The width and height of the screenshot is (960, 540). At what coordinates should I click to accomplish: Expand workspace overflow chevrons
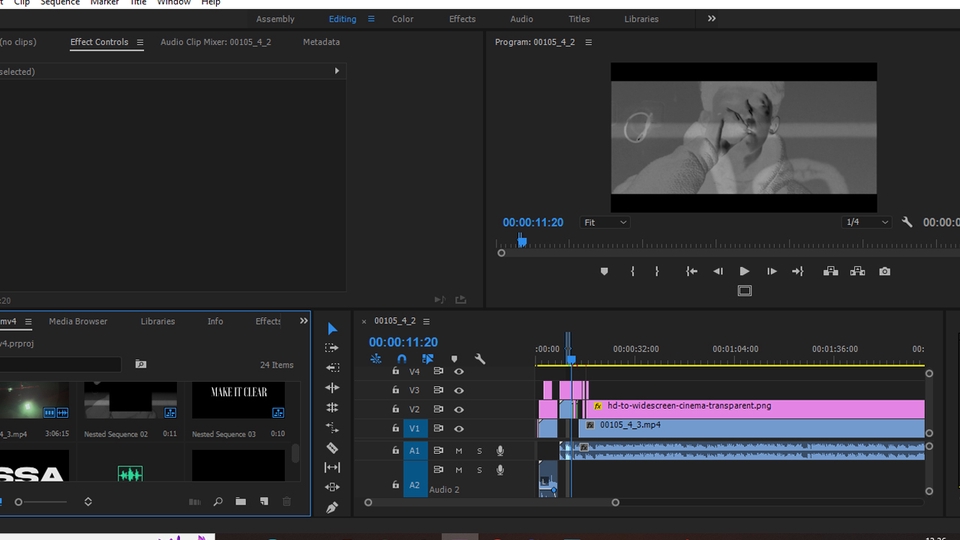point(711,18)
